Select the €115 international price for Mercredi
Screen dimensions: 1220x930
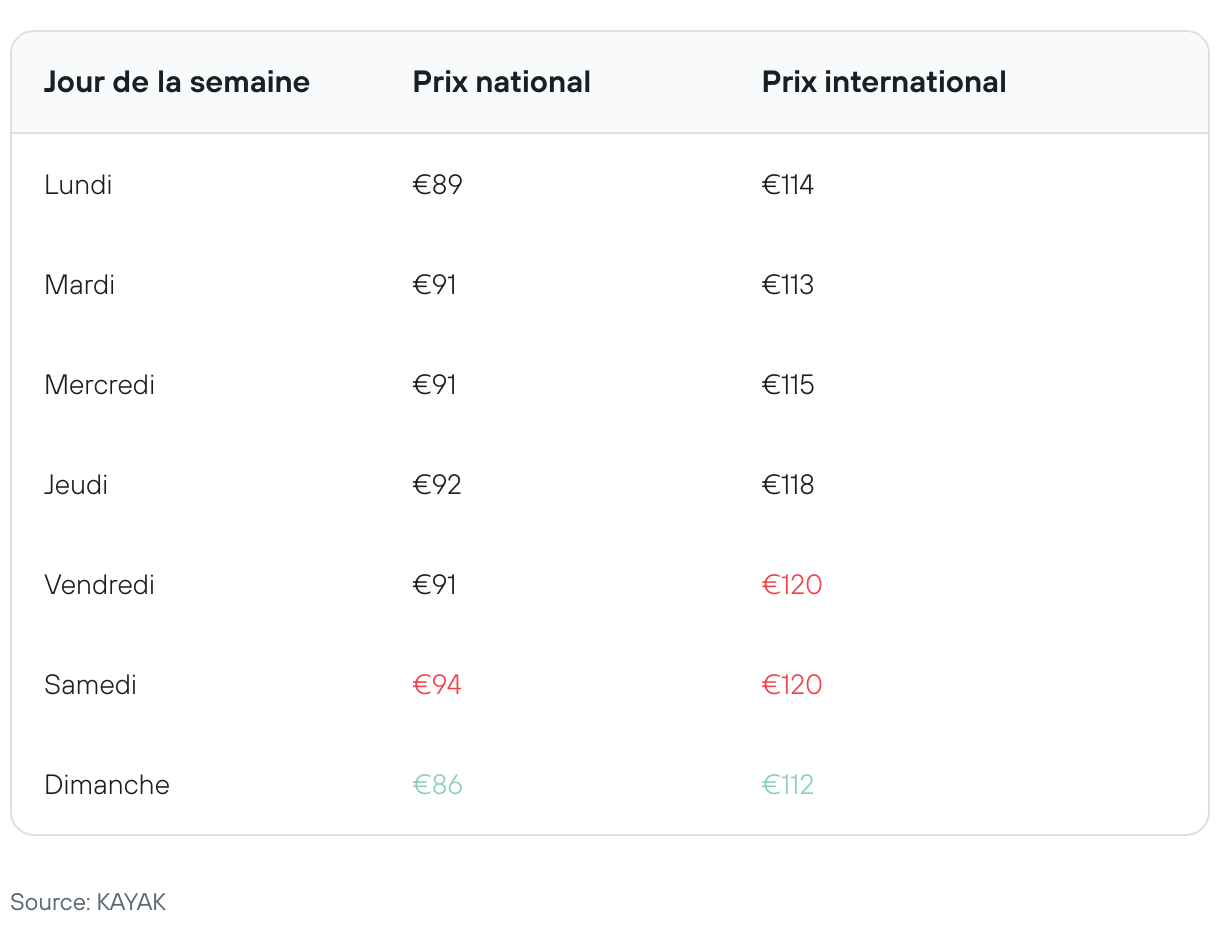788,385
